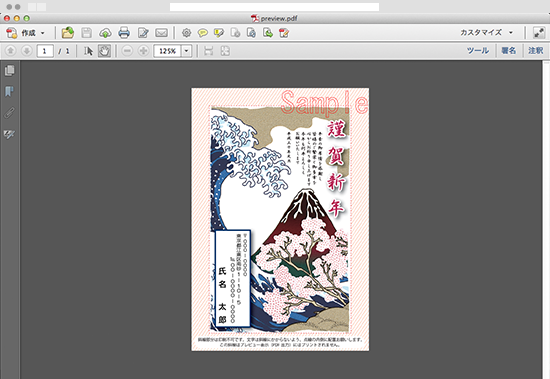Click the 125% zoom value field
Screen dimensions: 550x379
(167, 51)
